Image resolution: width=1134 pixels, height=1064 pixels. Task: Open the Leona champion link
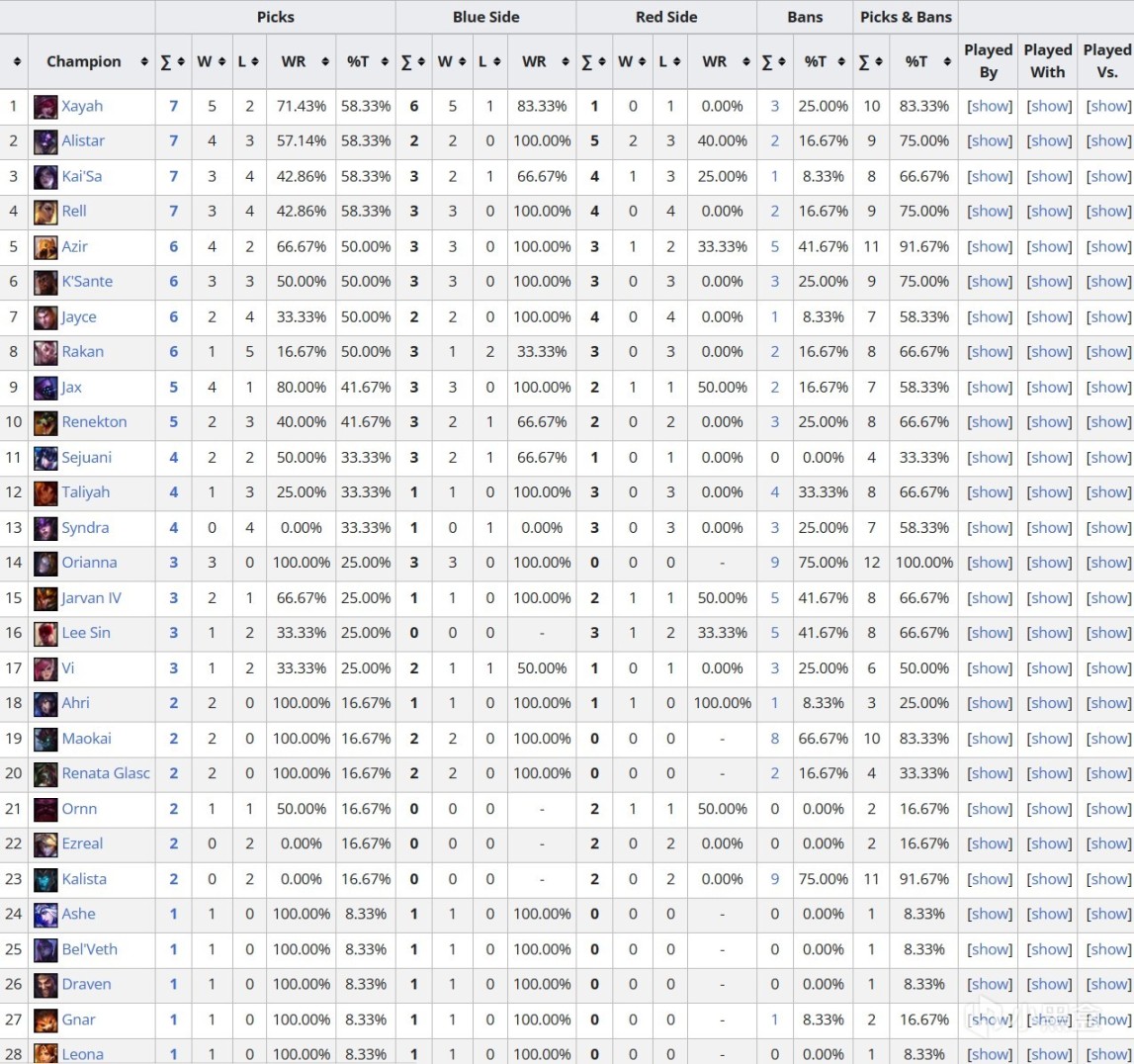point(82,1054)
